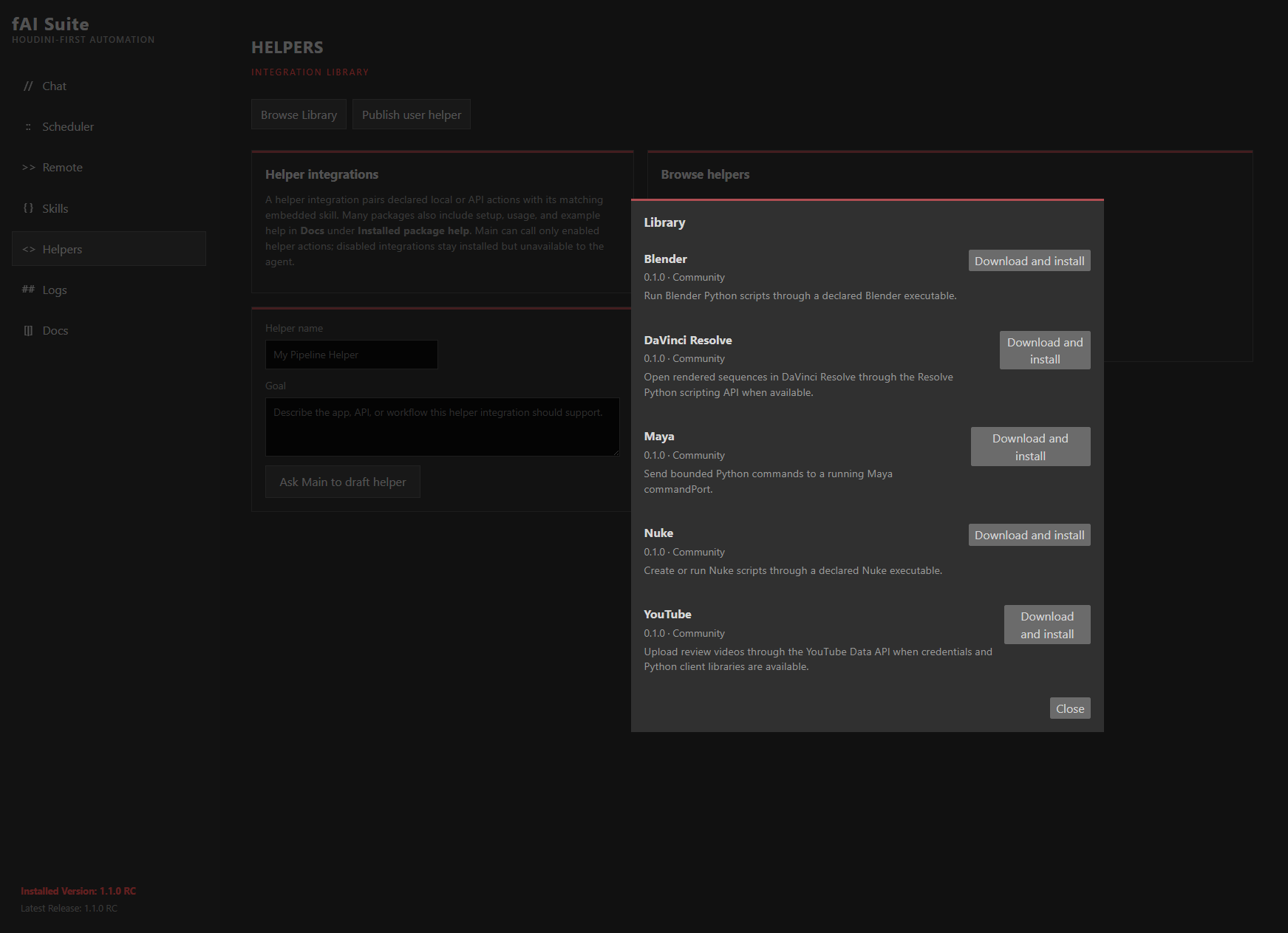Click Latest Release 1.1.0 RC text

pyautogui.click(x=69, y=909)
